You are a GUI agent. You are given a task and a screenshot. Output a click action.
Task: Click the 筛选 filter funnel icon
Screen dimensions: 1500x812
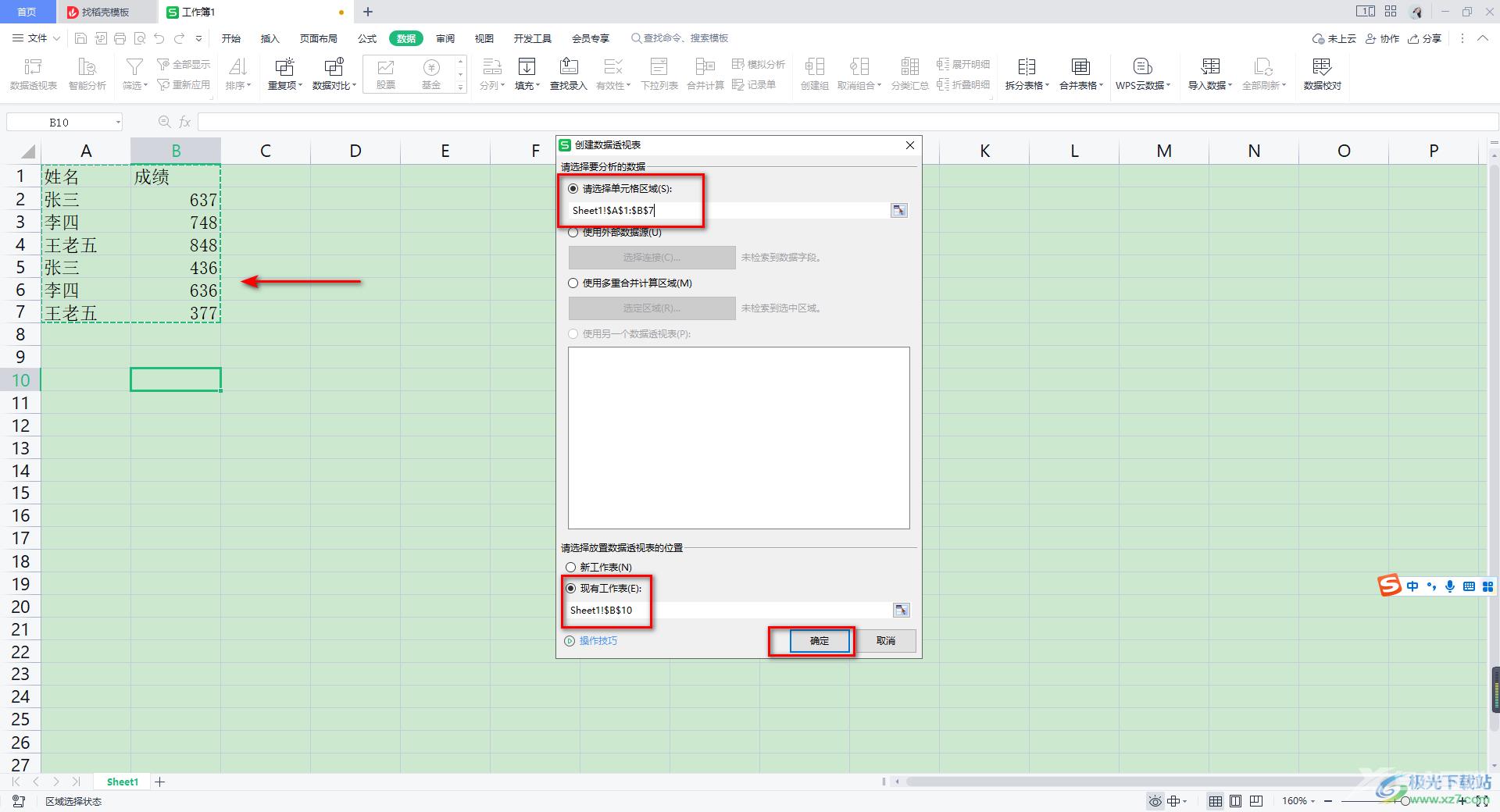[134, 68]
